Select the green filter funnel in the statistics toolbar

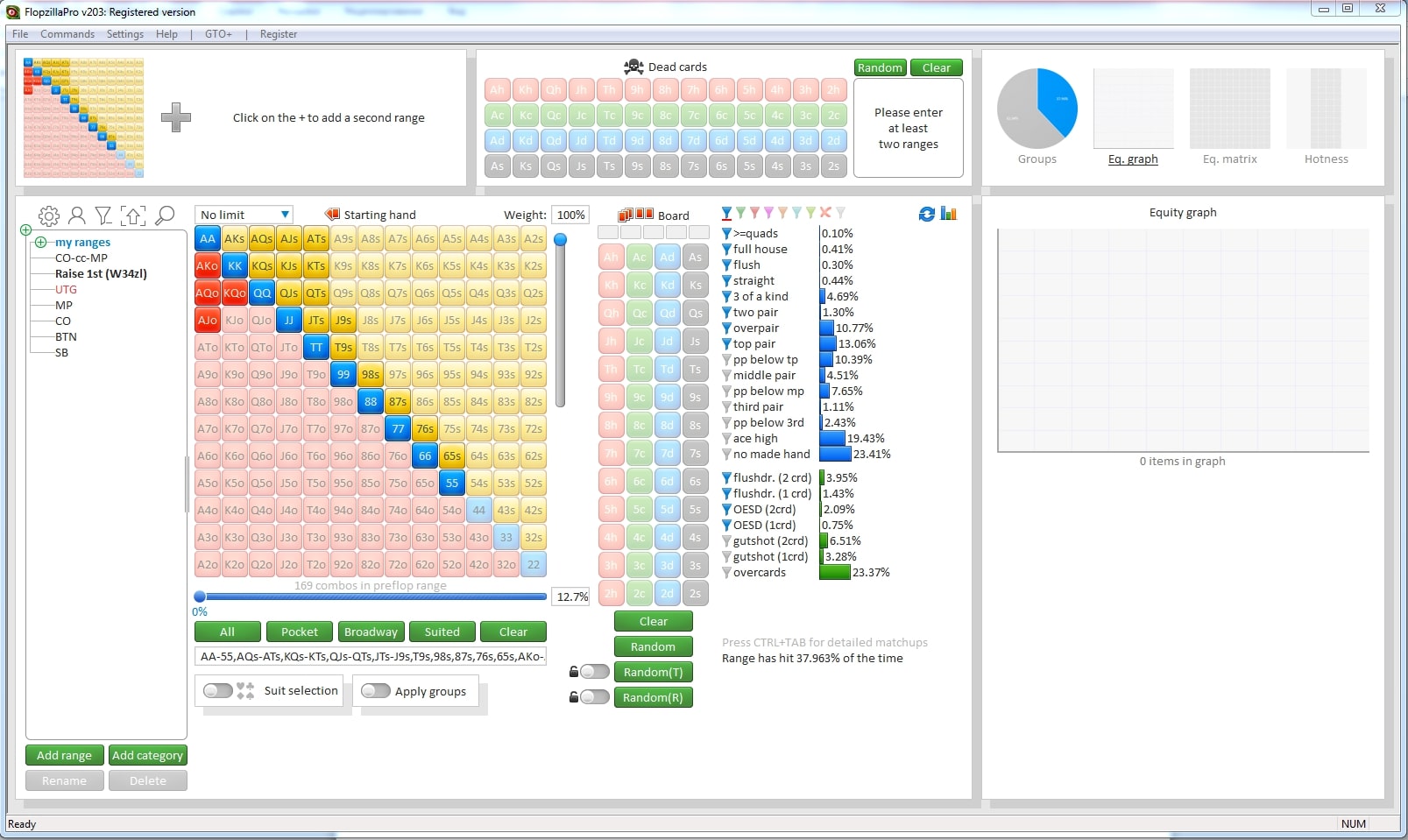tap(740, 213)
